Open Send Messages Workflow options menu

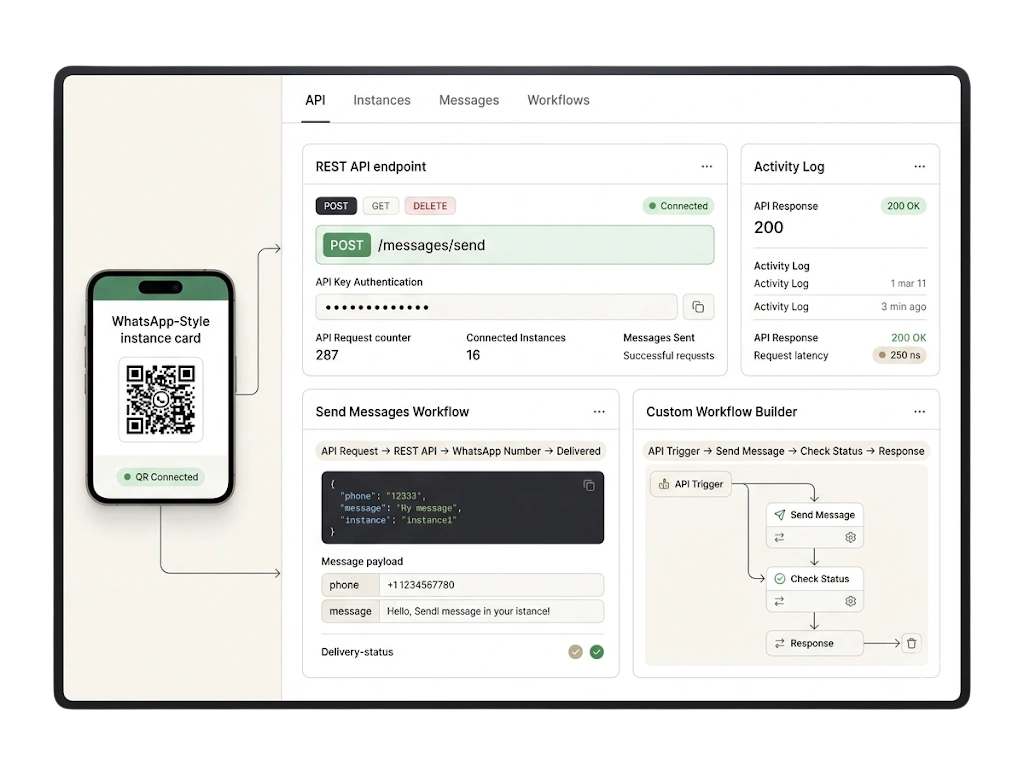pyautogui.click(x=599, y=412)
